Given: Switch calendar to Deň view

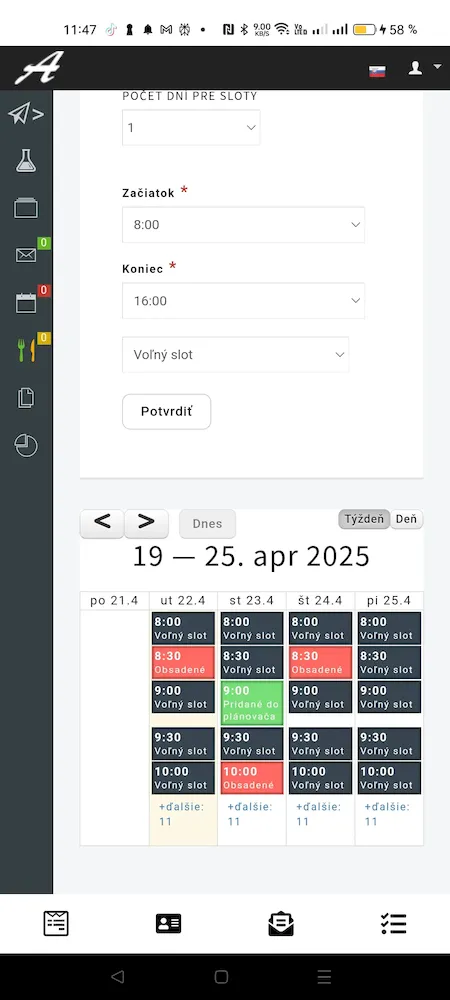Looking at the screenshot, I should [x=406, y=519].
